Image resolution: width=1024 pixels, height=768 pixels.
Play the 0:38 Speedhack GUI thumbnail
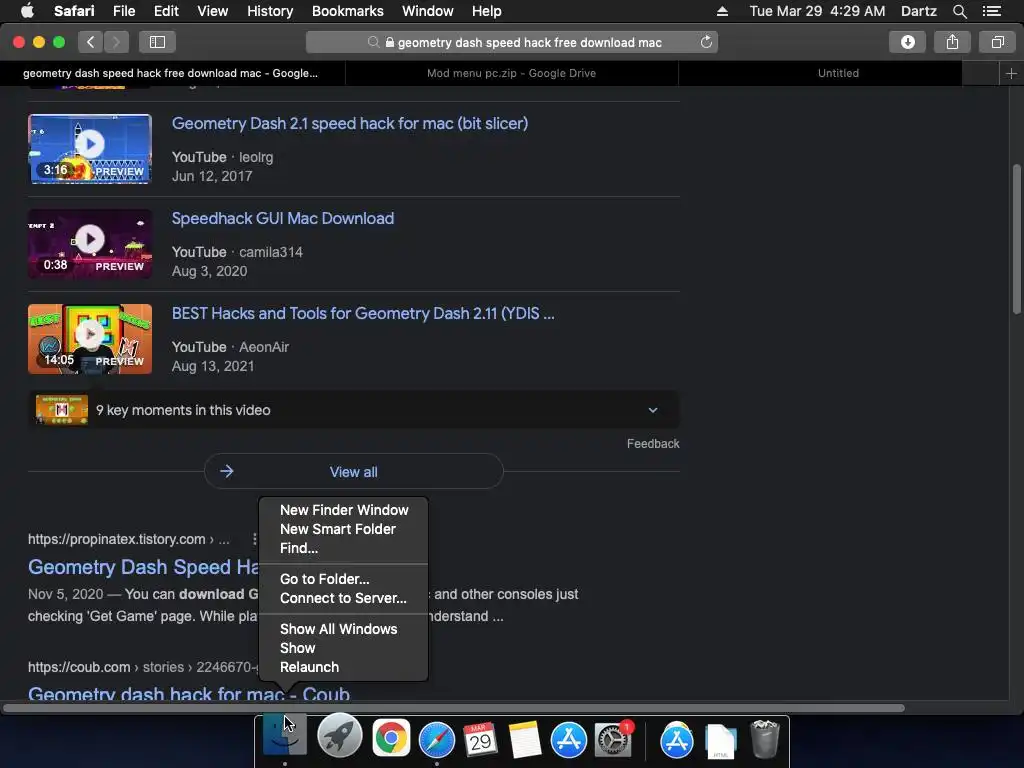pyautogui.click(x=89, y=244)
